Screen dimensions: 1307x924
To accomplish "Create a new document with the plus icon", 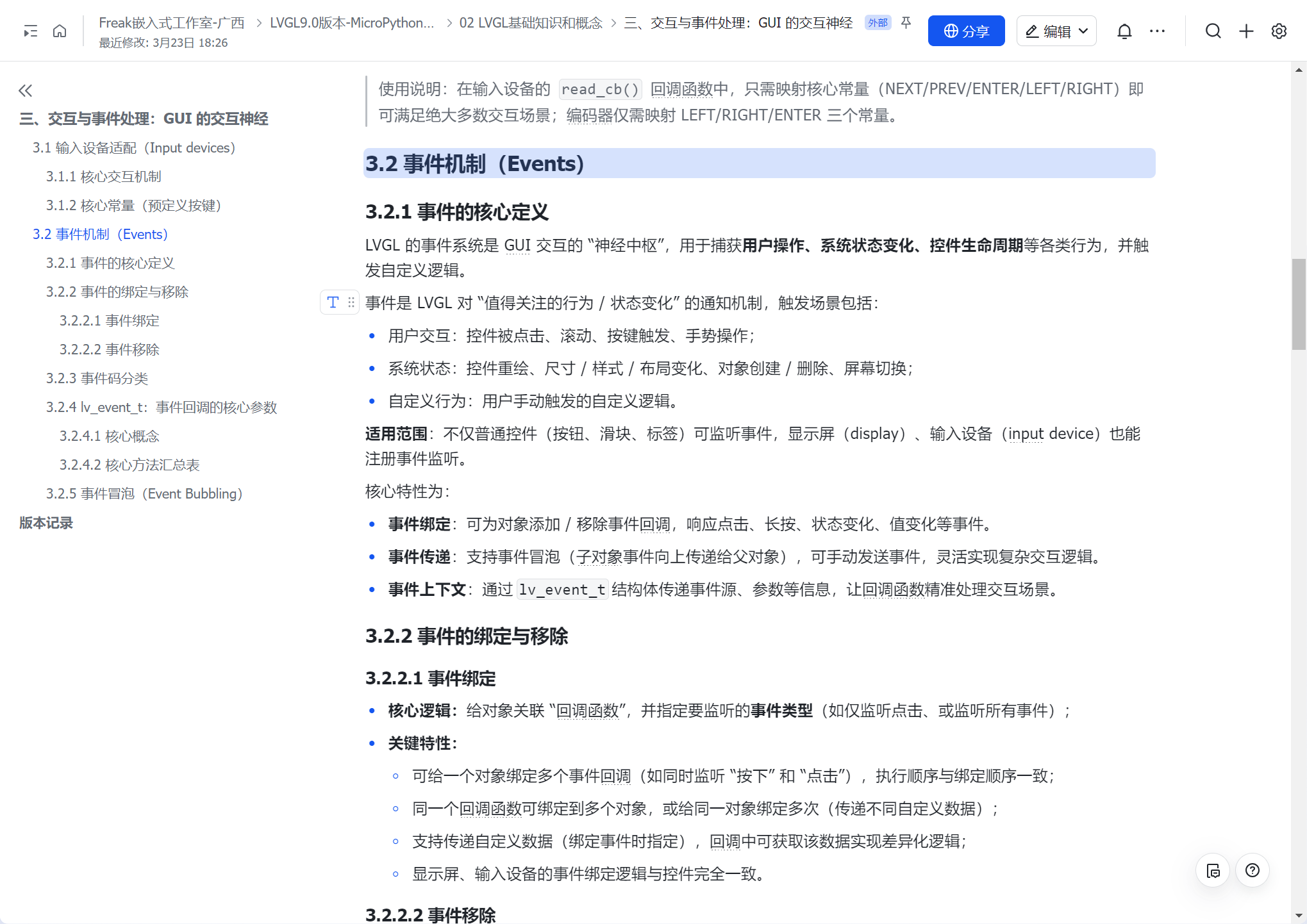I will pos(1246,30).
